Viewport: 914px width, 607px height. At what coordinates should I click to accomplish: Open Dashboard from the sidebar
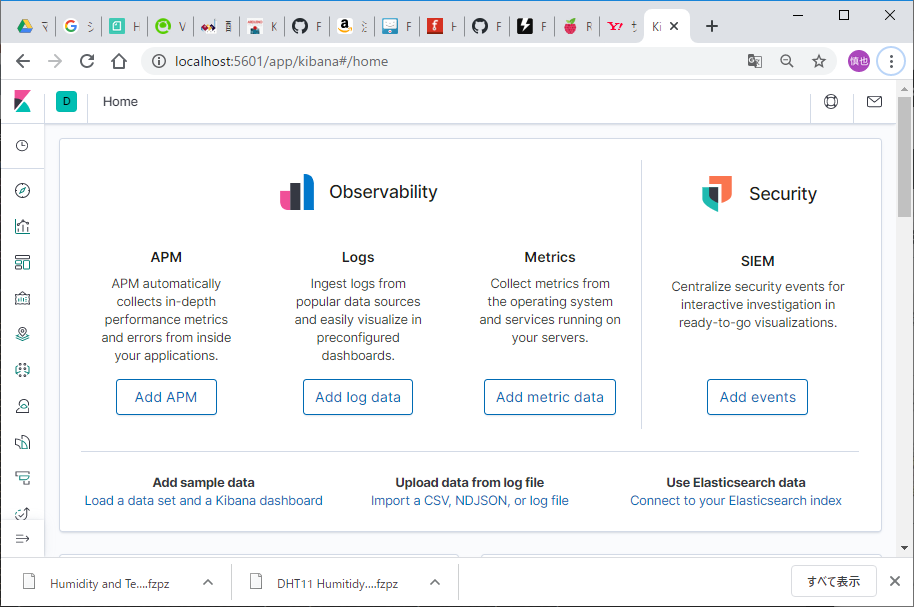point(22,262)
